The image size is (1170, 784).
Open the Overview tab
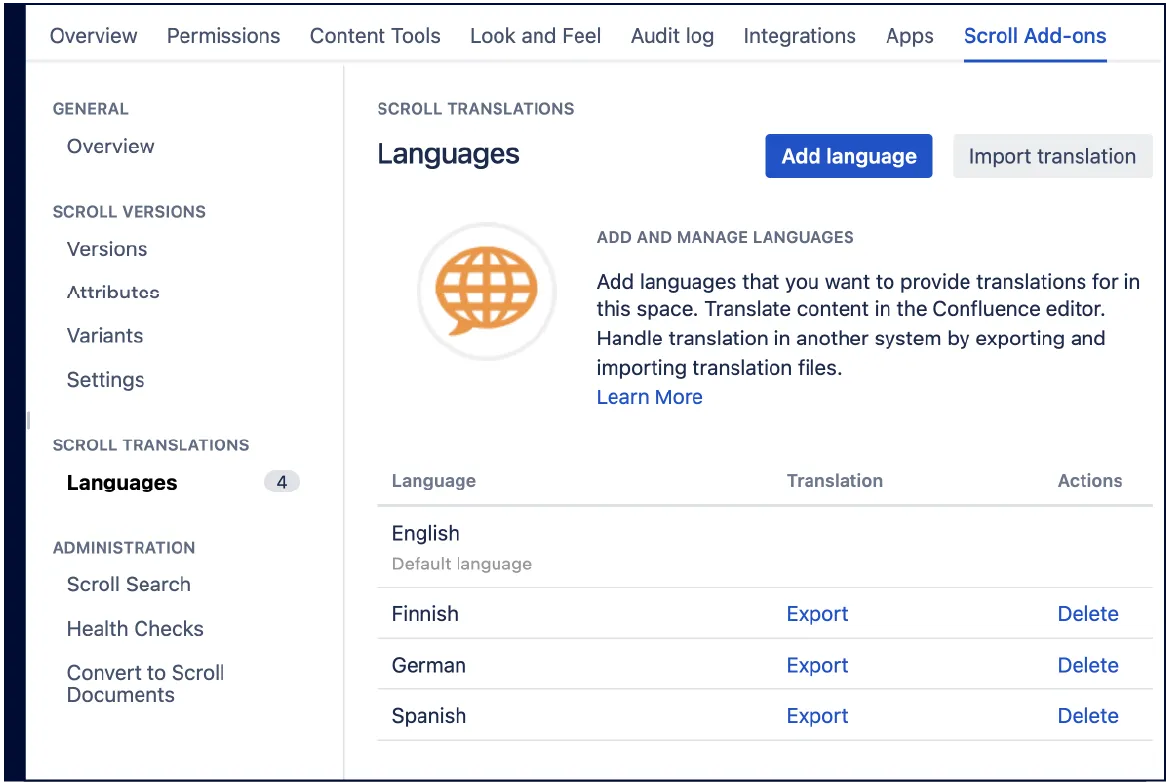tap(93, 36)
